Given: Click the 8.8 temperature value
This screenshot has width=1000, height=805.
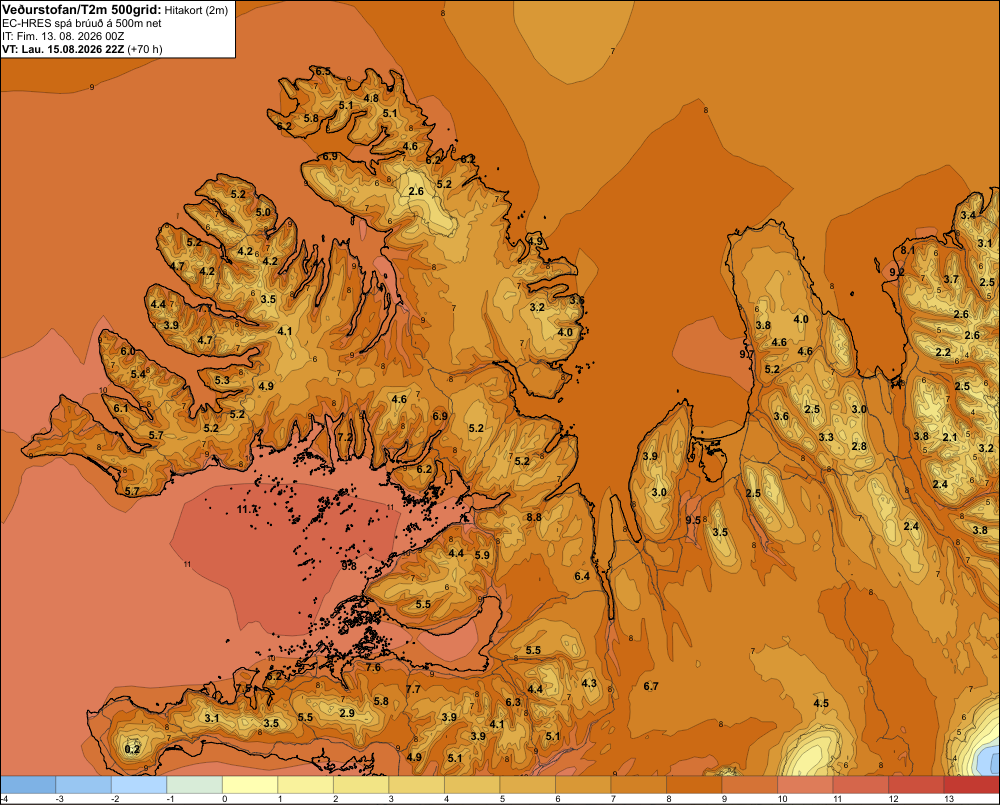Looking at the screenshot, I should click(x=534, y=517).
